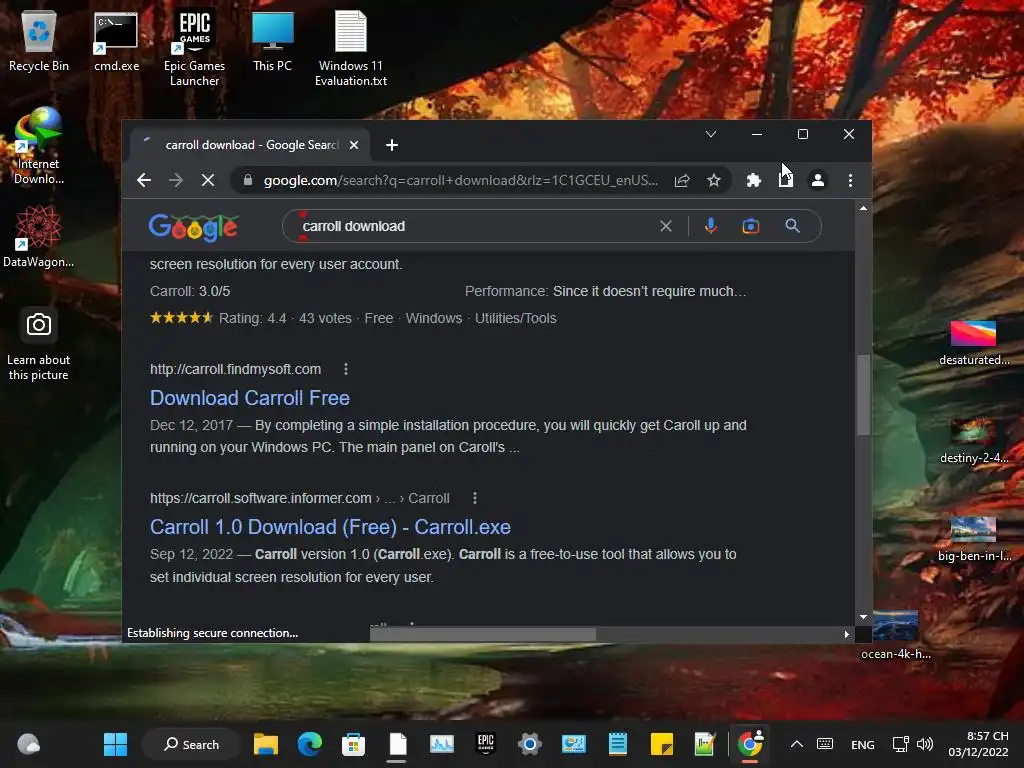Show hidden system tray icons
The width and height of the screenshot is (1024, 768).
797,744
